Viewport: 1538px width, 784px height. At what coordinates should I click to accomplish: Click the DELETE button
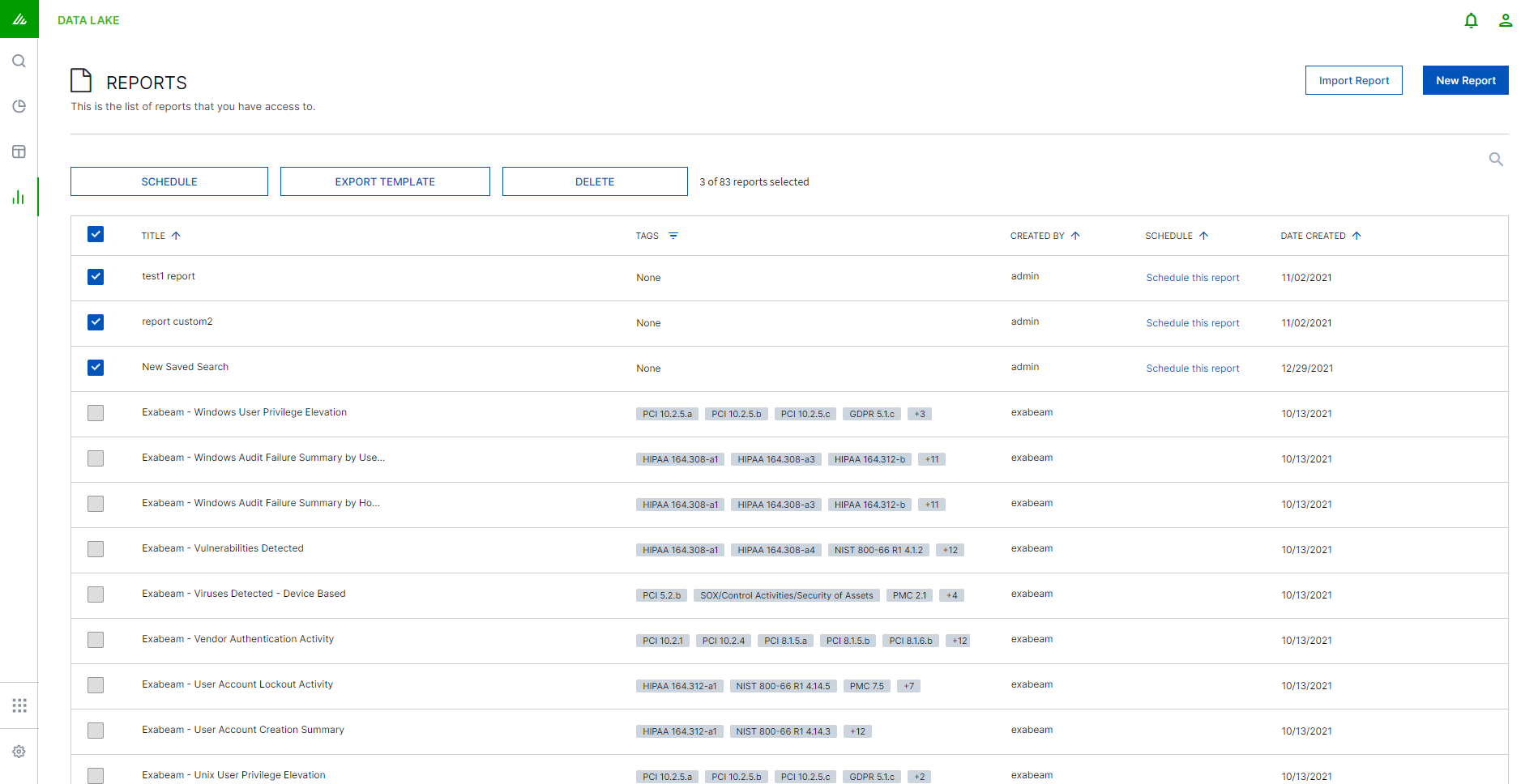[x=595, y=181]
